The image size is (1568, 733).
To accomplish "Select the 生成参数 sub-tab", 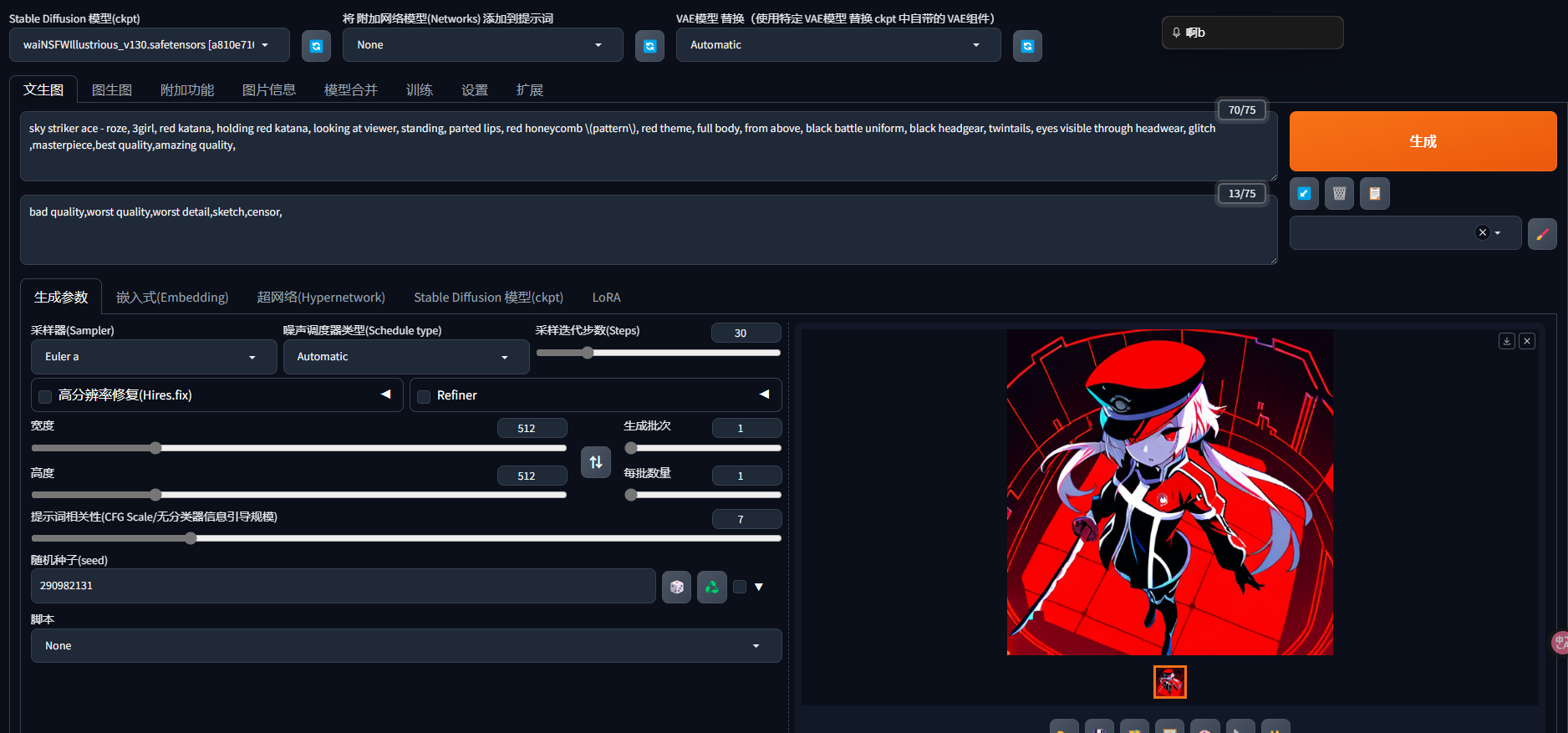I will (x=61, y=298).
